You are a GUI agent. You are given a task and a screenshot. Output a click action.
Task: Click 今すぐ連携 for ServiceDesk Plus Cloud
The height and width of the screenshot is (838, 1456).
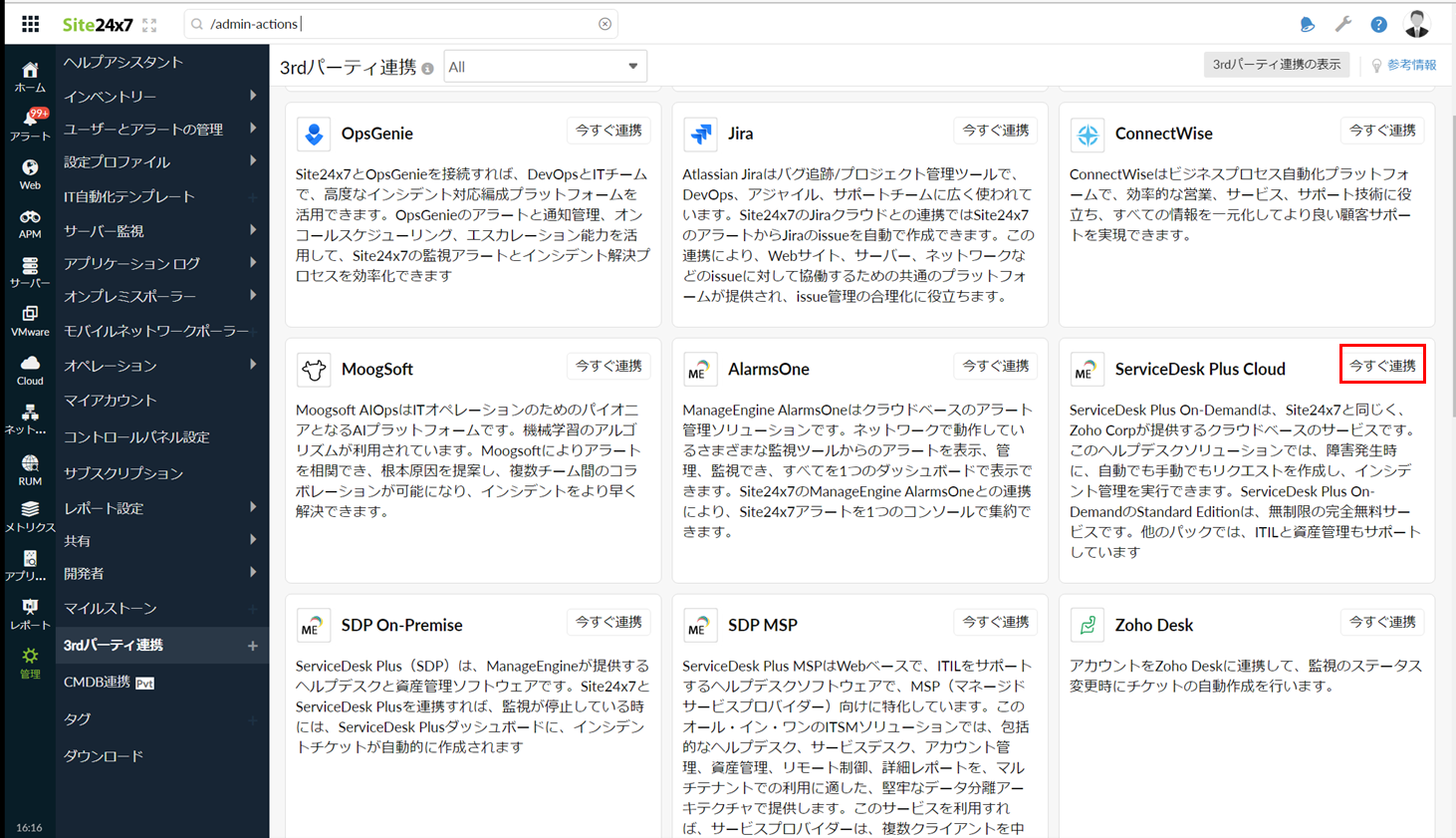(1381, 365)
